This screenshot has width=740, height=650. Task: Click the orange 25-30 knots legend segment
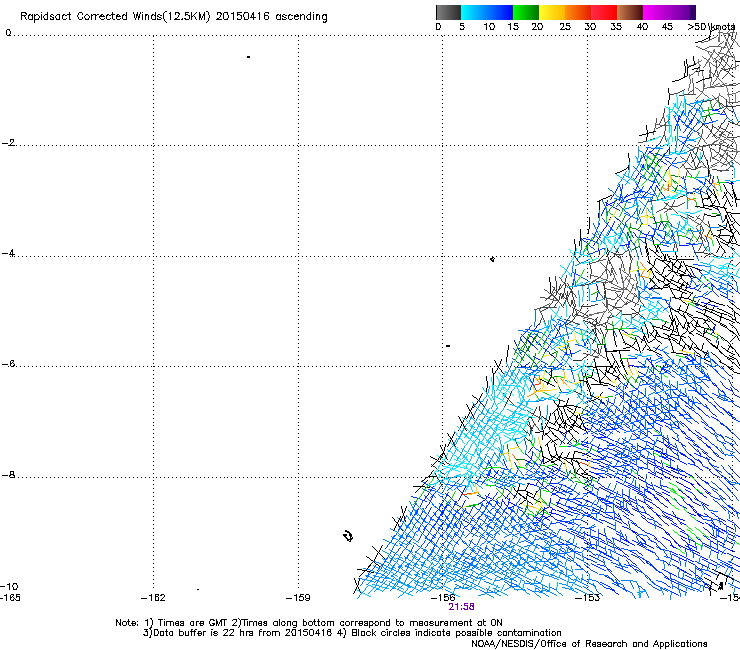(578, 12)
